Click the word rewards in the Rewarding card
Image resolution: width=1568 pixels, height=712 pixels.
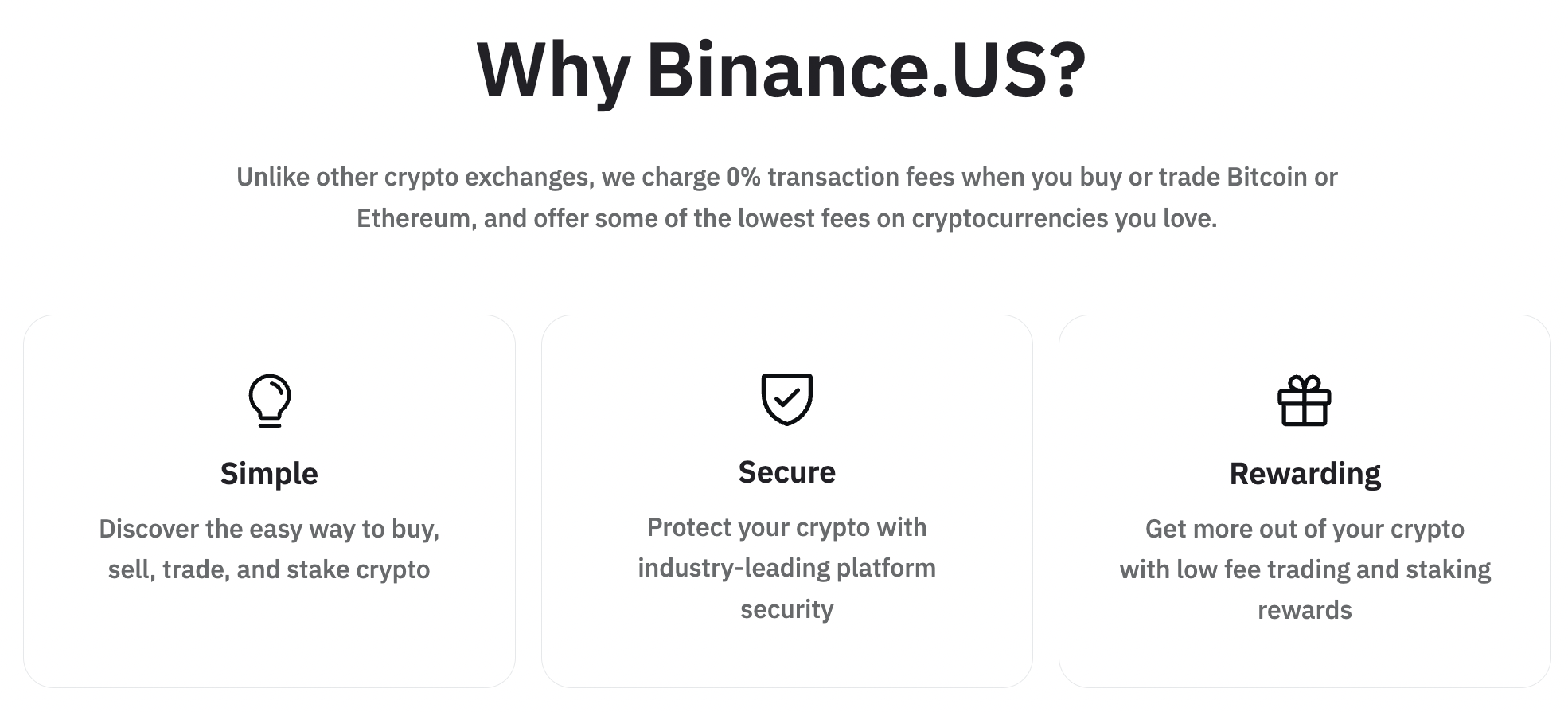[x=1305, y=610]
